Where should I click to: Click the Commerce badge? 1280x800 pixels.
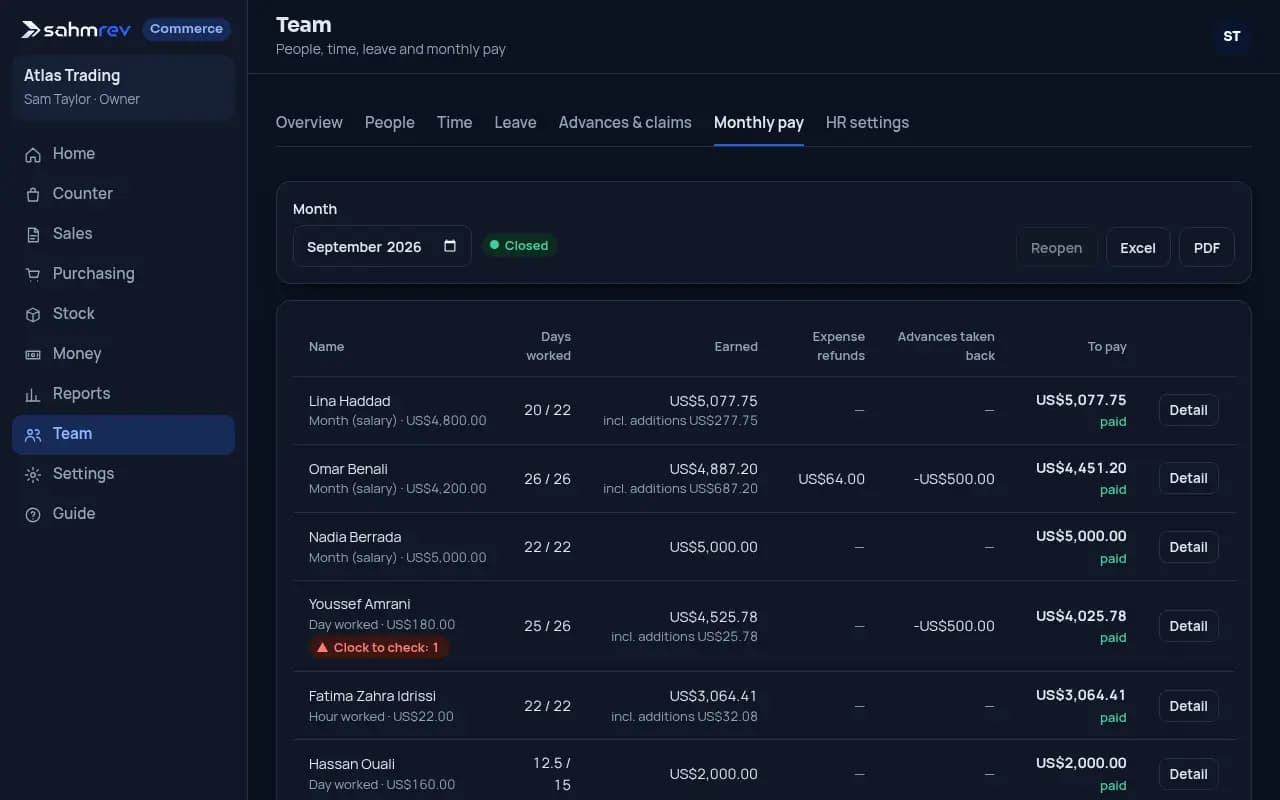tap(186, 29)
